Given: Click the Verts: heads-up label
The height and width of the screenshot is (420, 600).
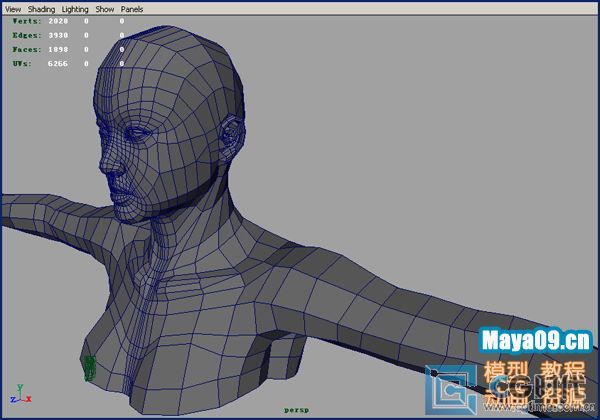Looking at the screenshot, I should [26, 21].
